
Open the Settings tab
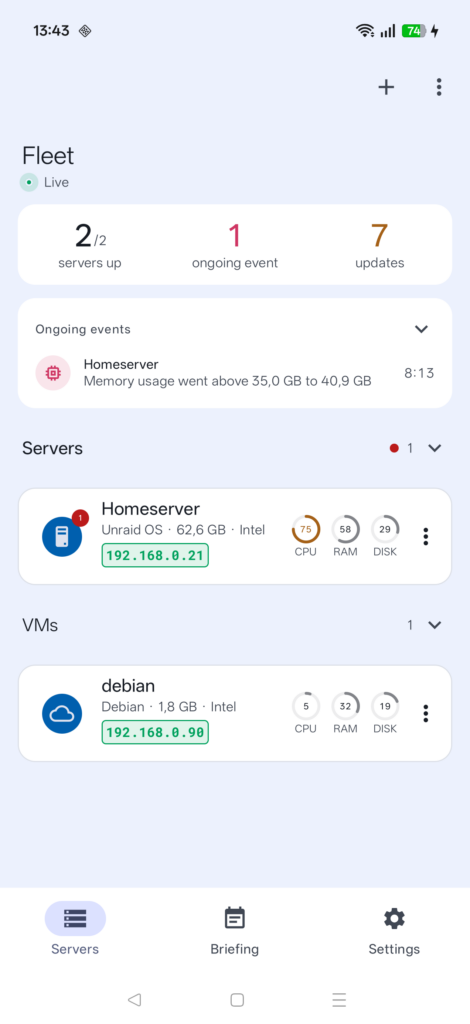pyautogui.click(x=394, y=929)
